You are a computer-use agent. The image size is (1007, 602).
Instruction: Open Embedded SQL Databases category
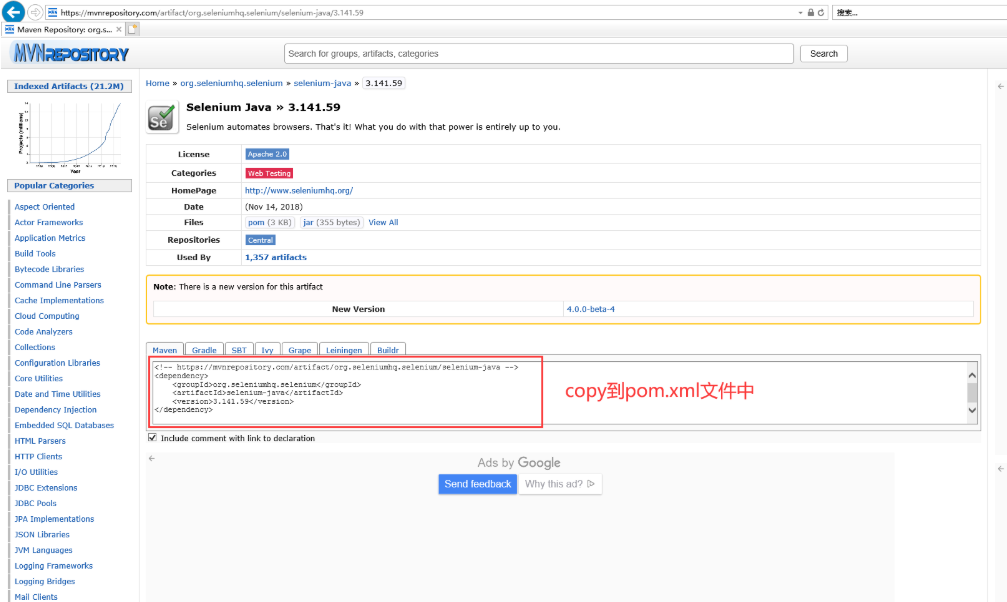tap(64, 425)
